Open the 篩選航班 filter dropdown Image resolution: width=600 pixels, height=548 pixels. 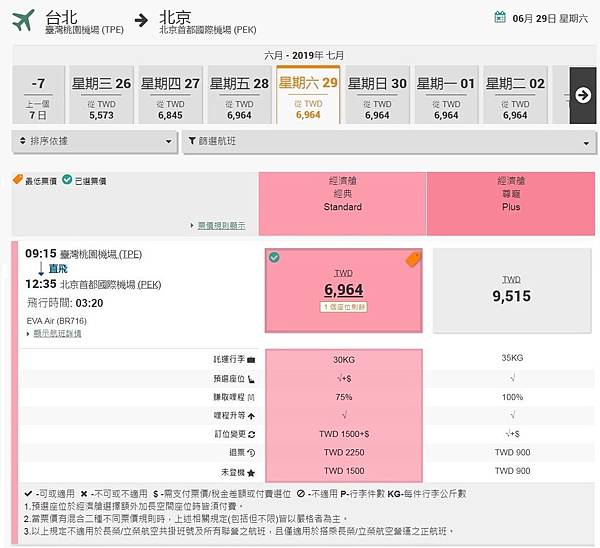tap(389, 142)
